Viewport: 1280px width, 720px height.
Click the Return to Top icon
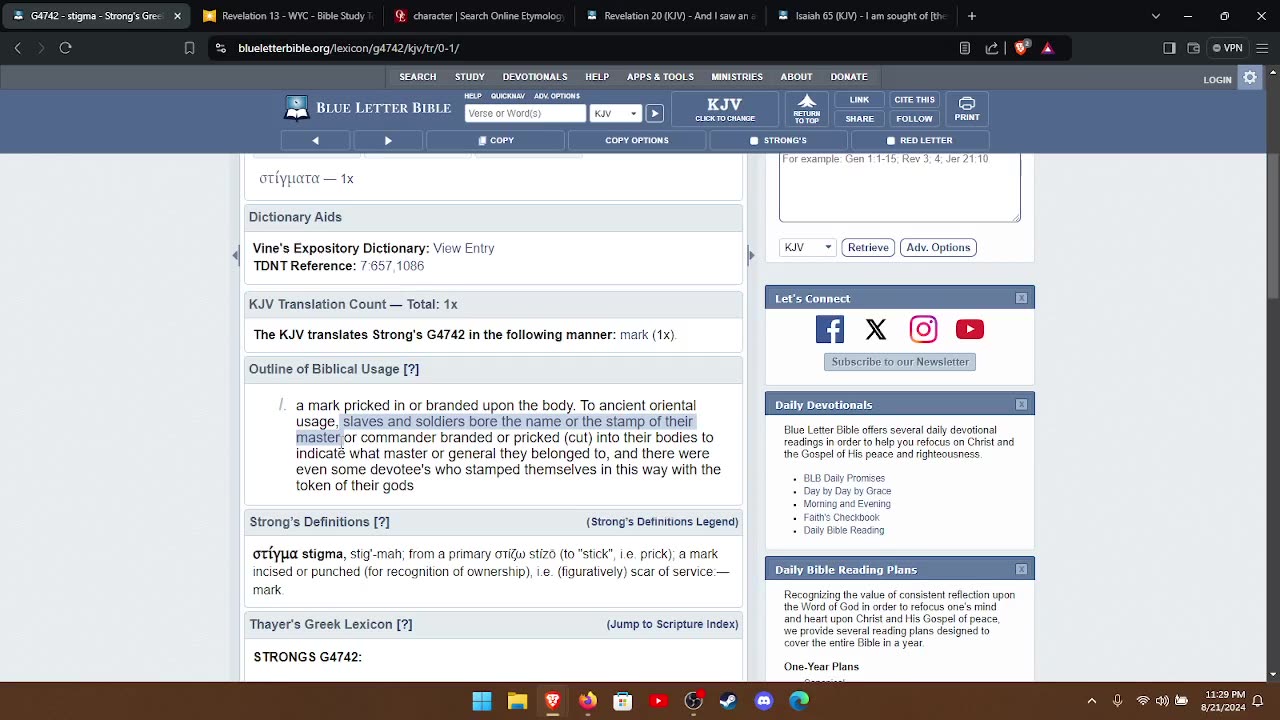point(807,109)
